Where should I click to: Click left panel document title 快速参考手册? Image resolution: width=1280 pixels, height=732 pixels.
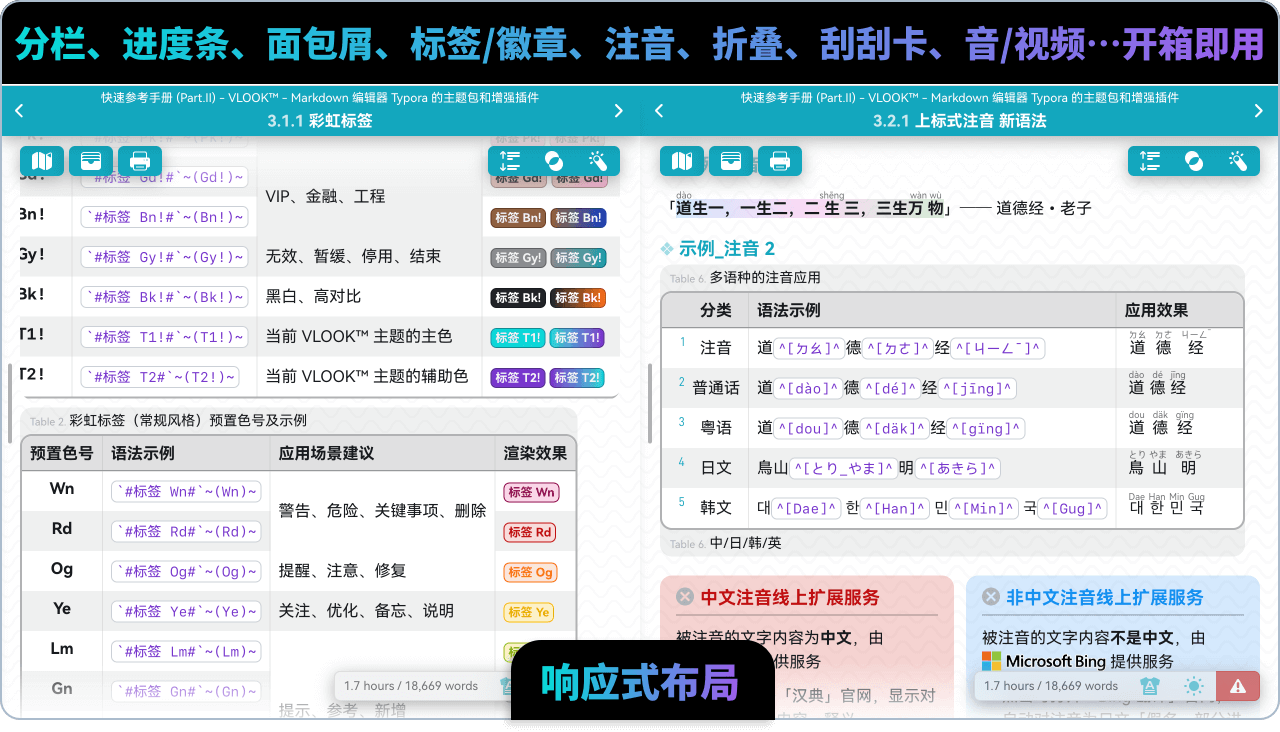[x=320, y=98]
